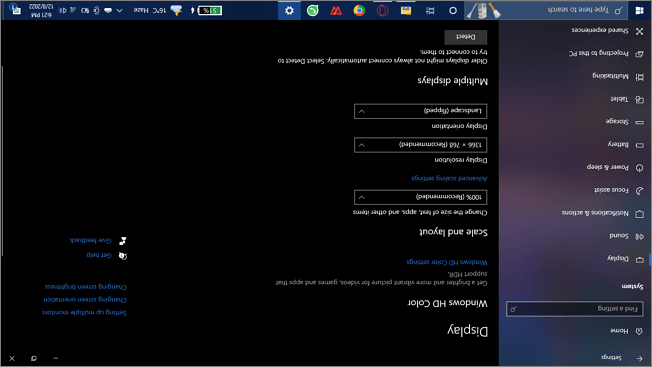
Task: Click the Windows HD Color heading
Action: pos(447,303)
